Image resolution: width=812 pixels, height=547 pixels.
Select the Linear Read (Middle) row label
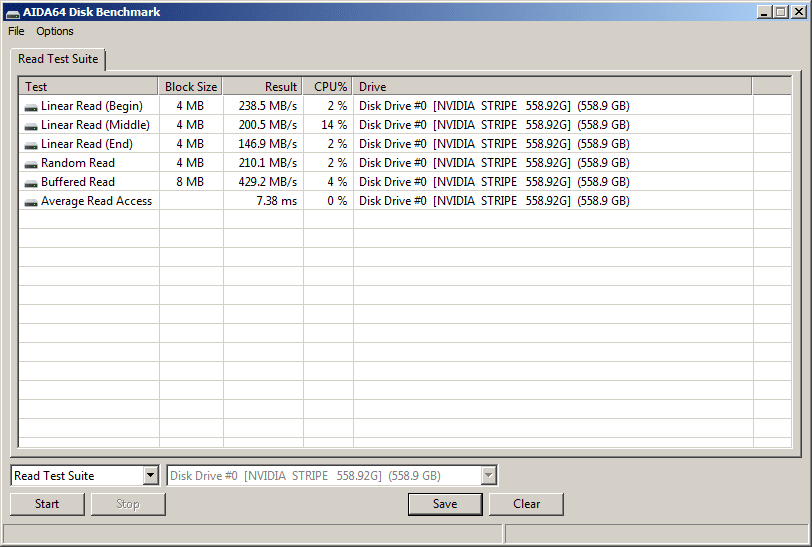(95, 125)
